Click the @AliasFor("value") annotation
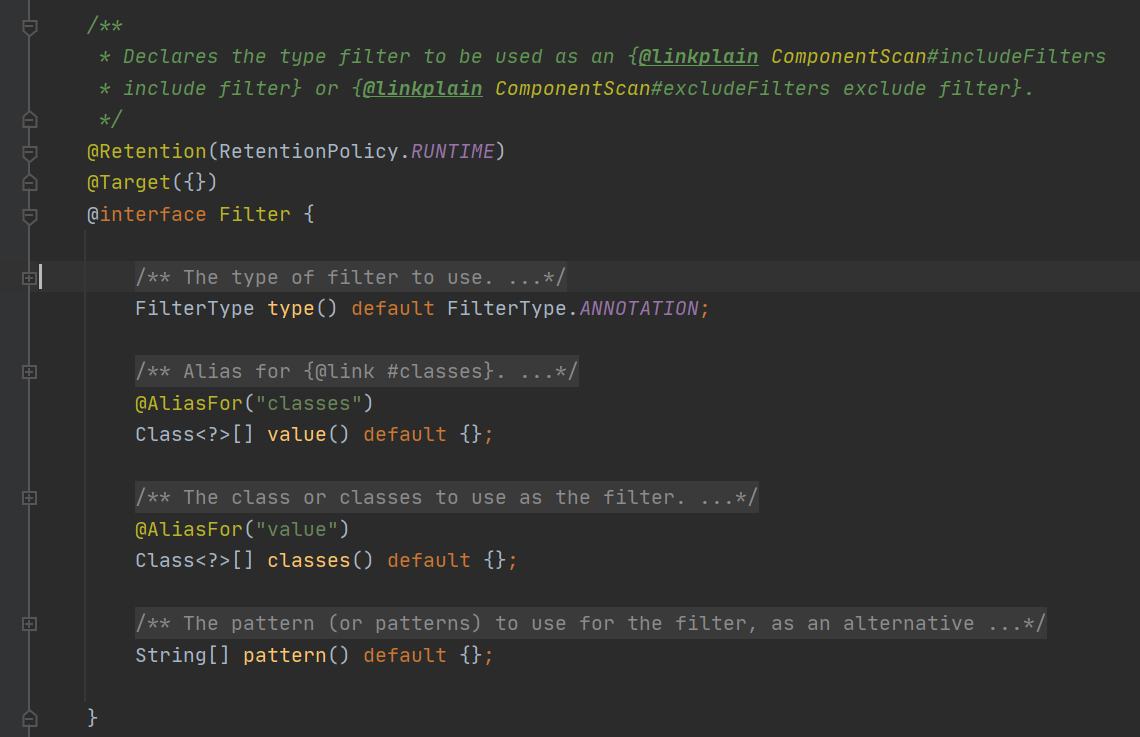This screenshot has height=737, width=1140. (x=242, y=529)
